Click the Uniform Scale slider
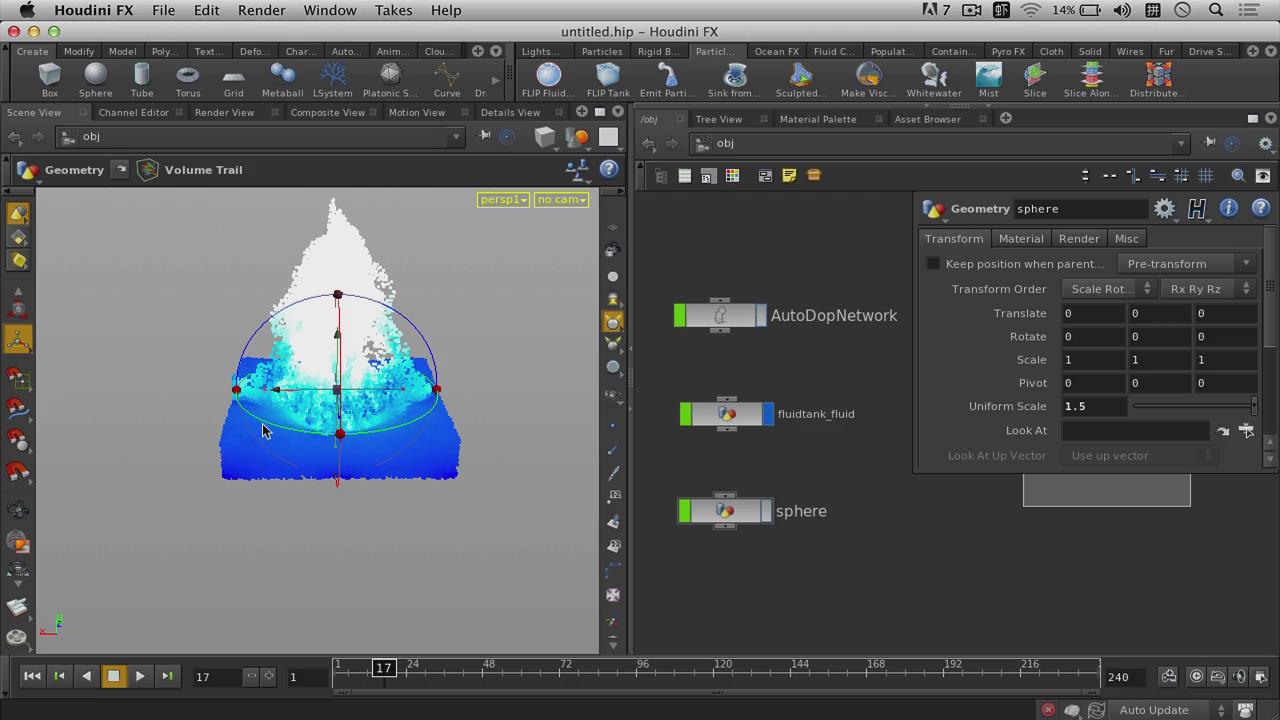Viewport: 1280px width, 720px height. coord(1194,406)
